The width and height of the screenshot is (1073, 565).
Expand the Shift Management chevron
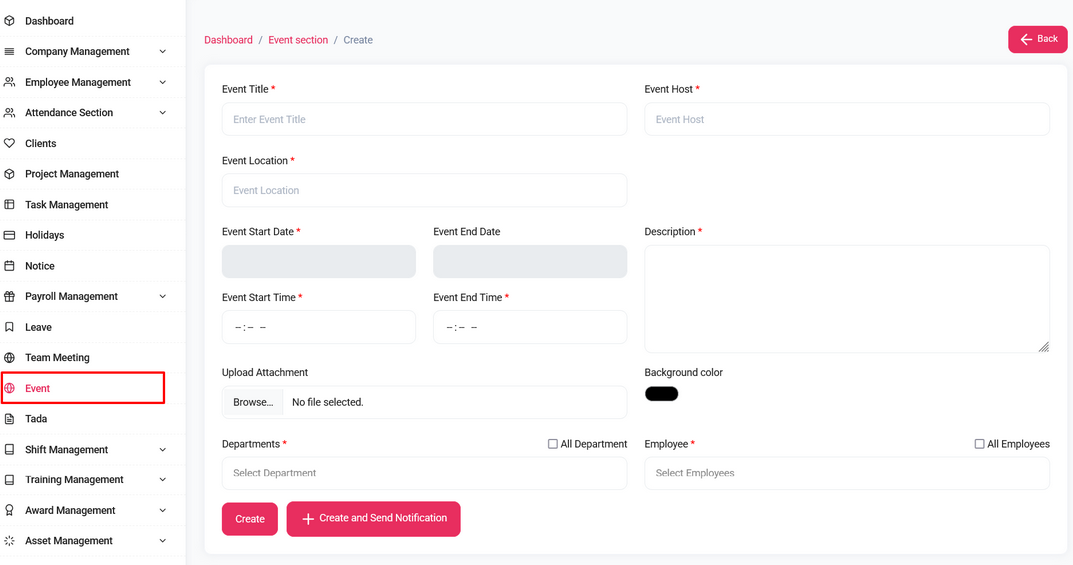pos(163,450)
